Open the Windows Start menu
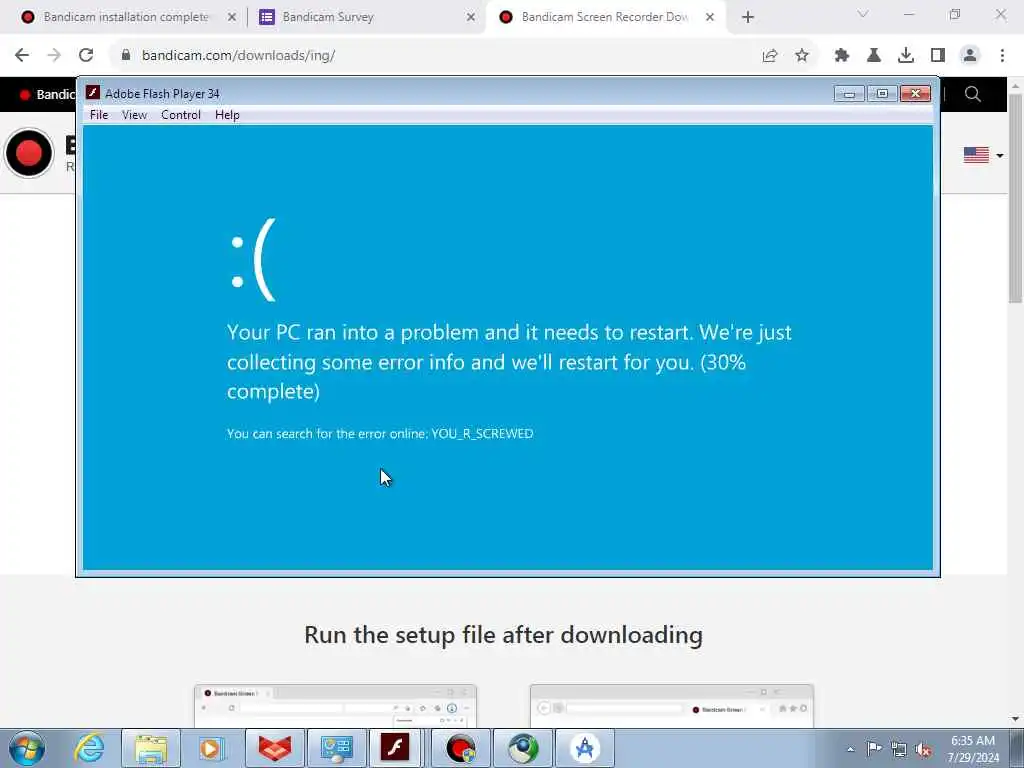 (x=27, y=748)
